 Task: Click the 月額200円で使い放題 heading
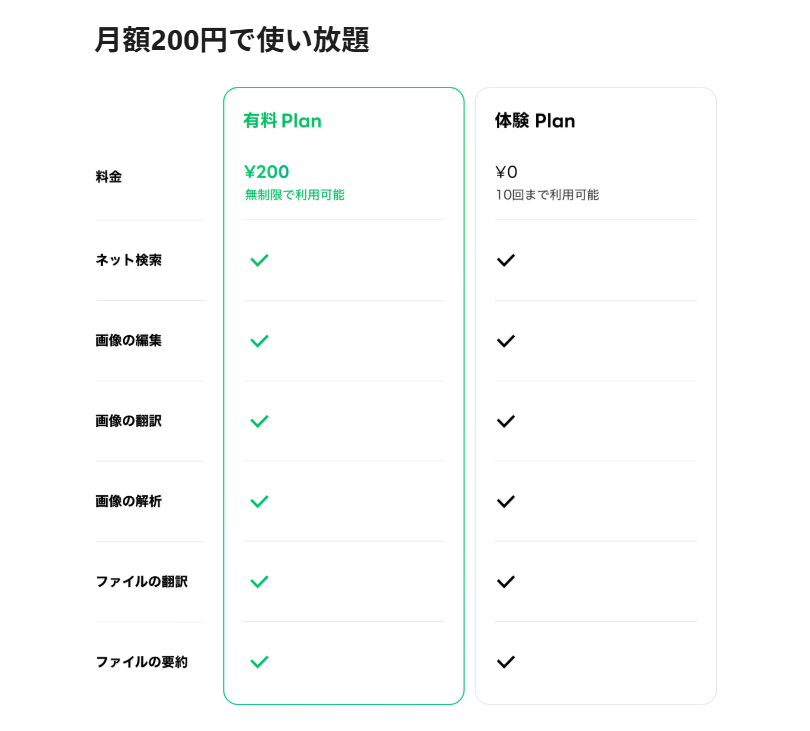pos(232,40)
